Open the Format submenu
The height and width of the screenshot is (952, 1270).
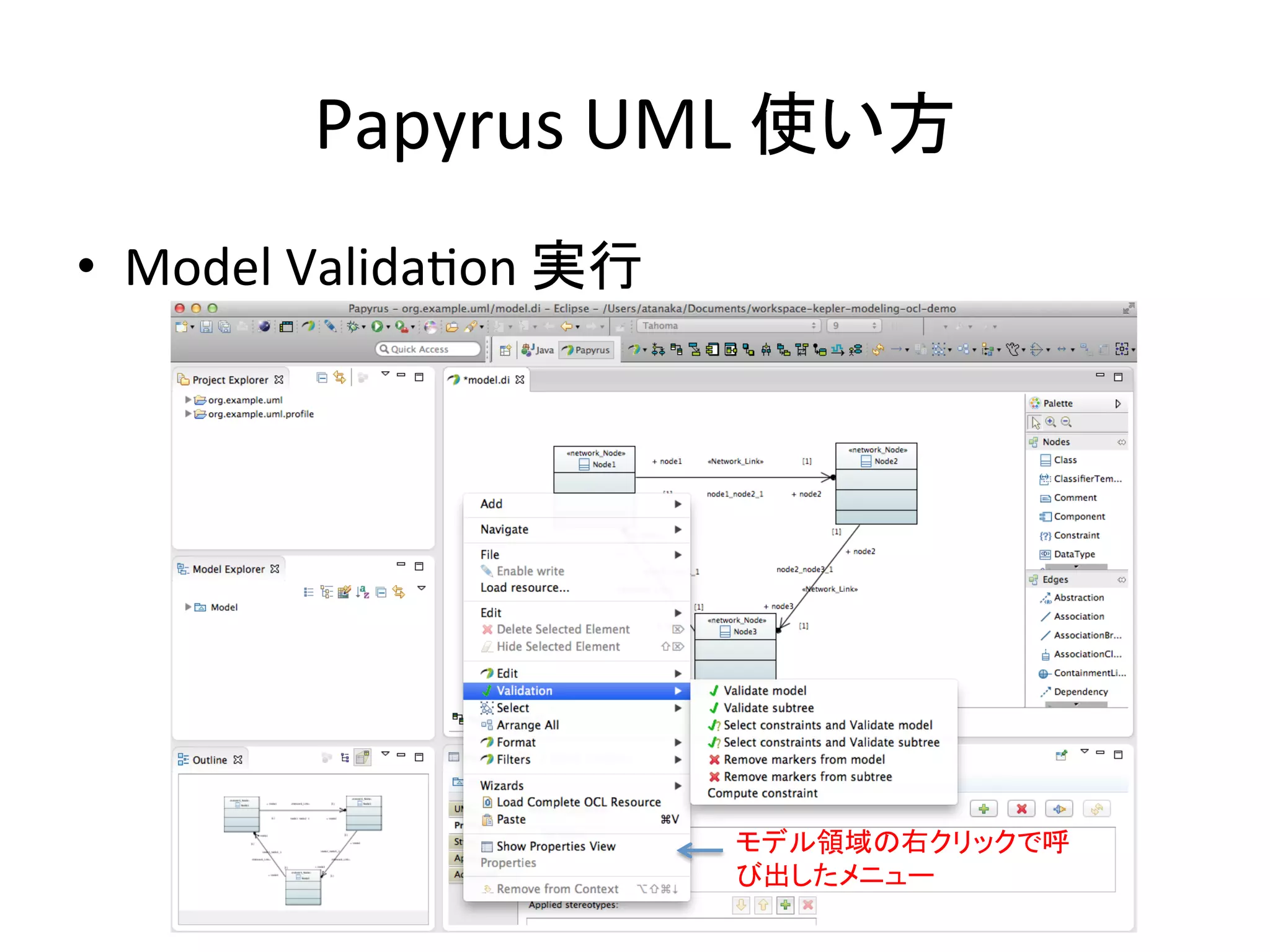(577, 743)
